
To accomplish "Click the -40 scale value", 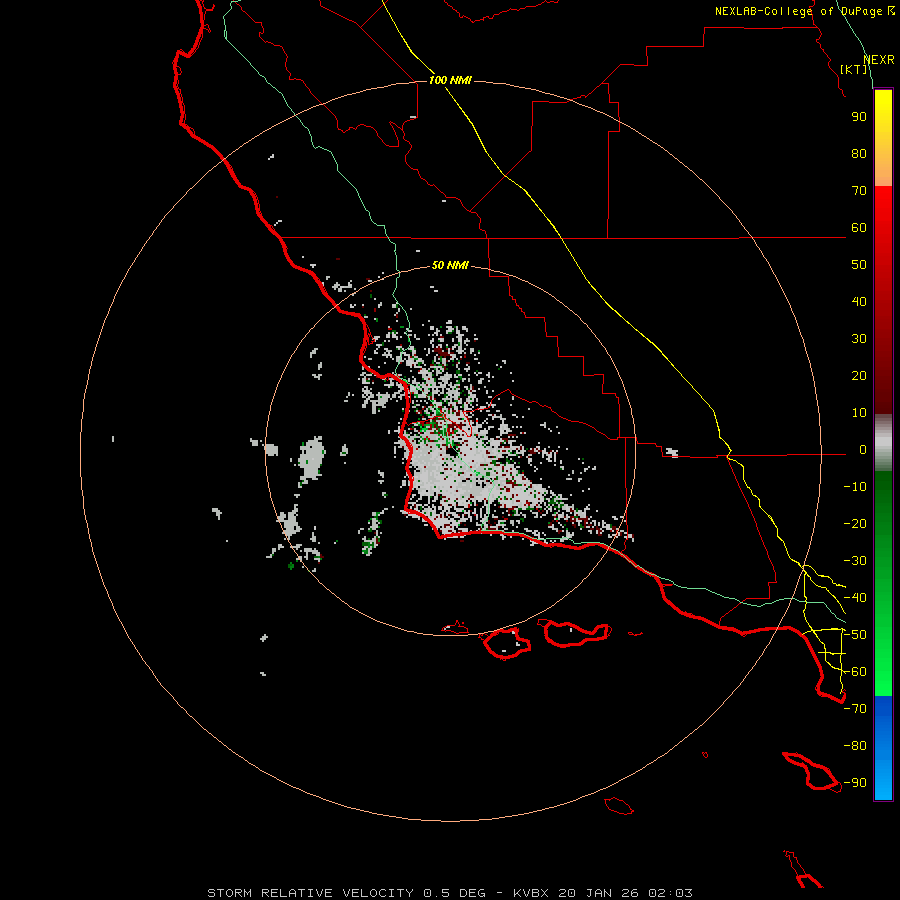I will coord(855,598).
